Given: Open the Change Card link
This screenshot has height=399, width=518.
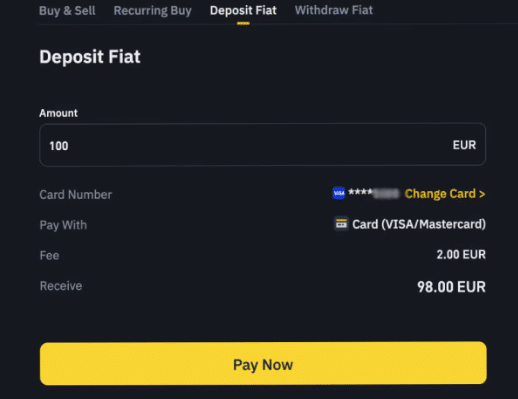Looking at the screenshot, I should pos(445,194).
